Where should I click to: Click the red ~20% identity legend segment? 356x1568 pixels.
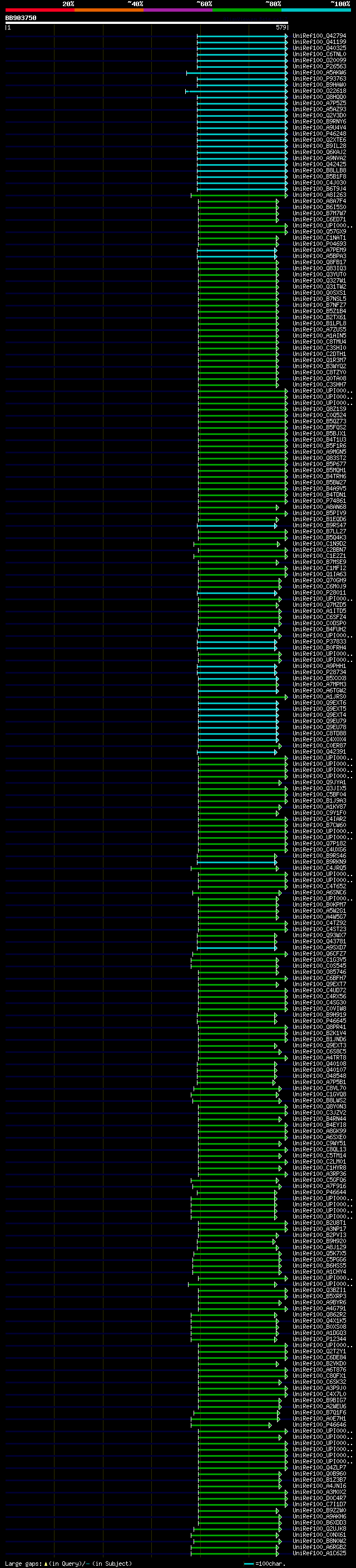(x=39, y=10)
